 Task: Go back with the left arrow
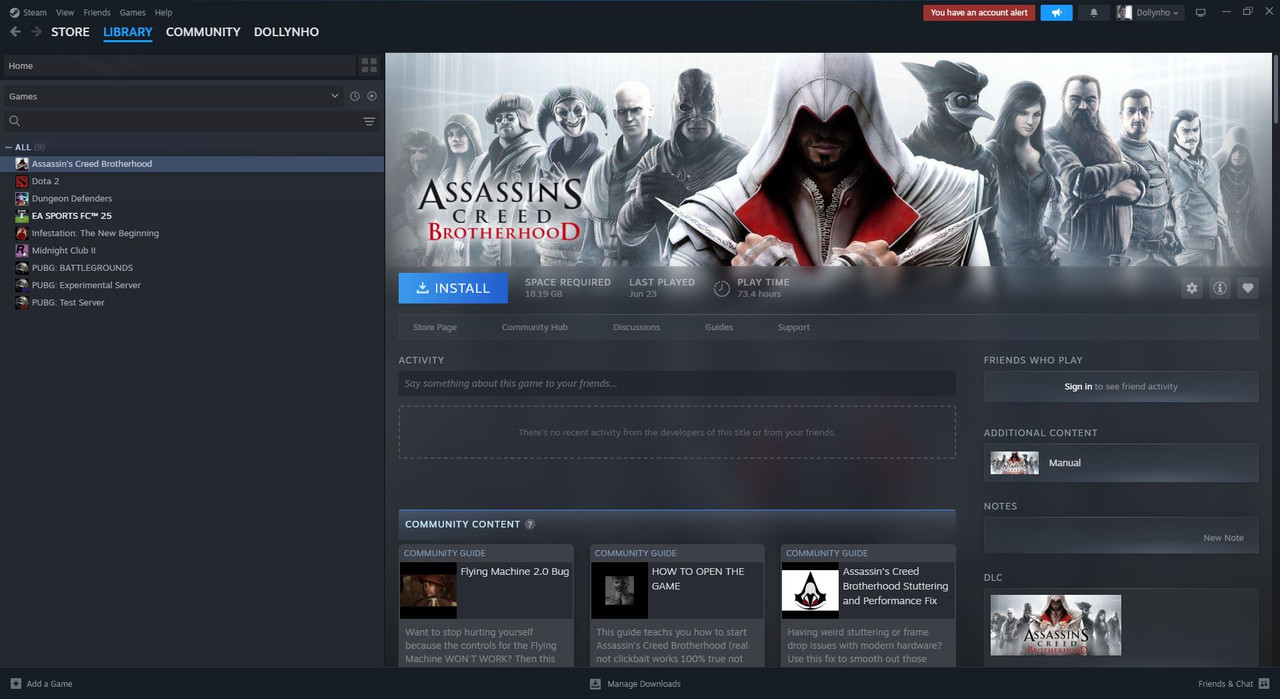15,32
